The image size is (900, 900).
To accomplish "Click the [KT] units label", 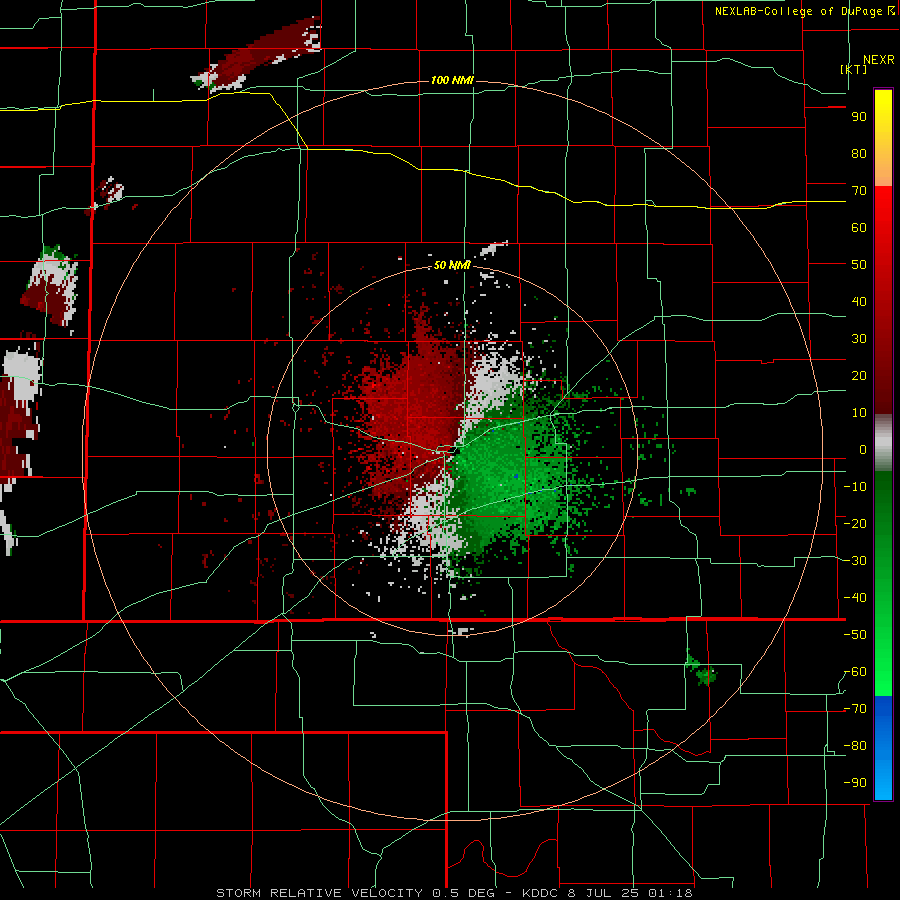I will 854,69.
